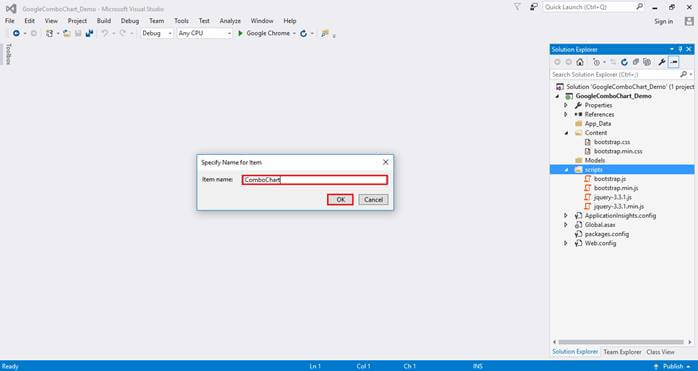Open the Debug configuration dropdown
This screenshot has height=371, width=698.
pos(157,33)
